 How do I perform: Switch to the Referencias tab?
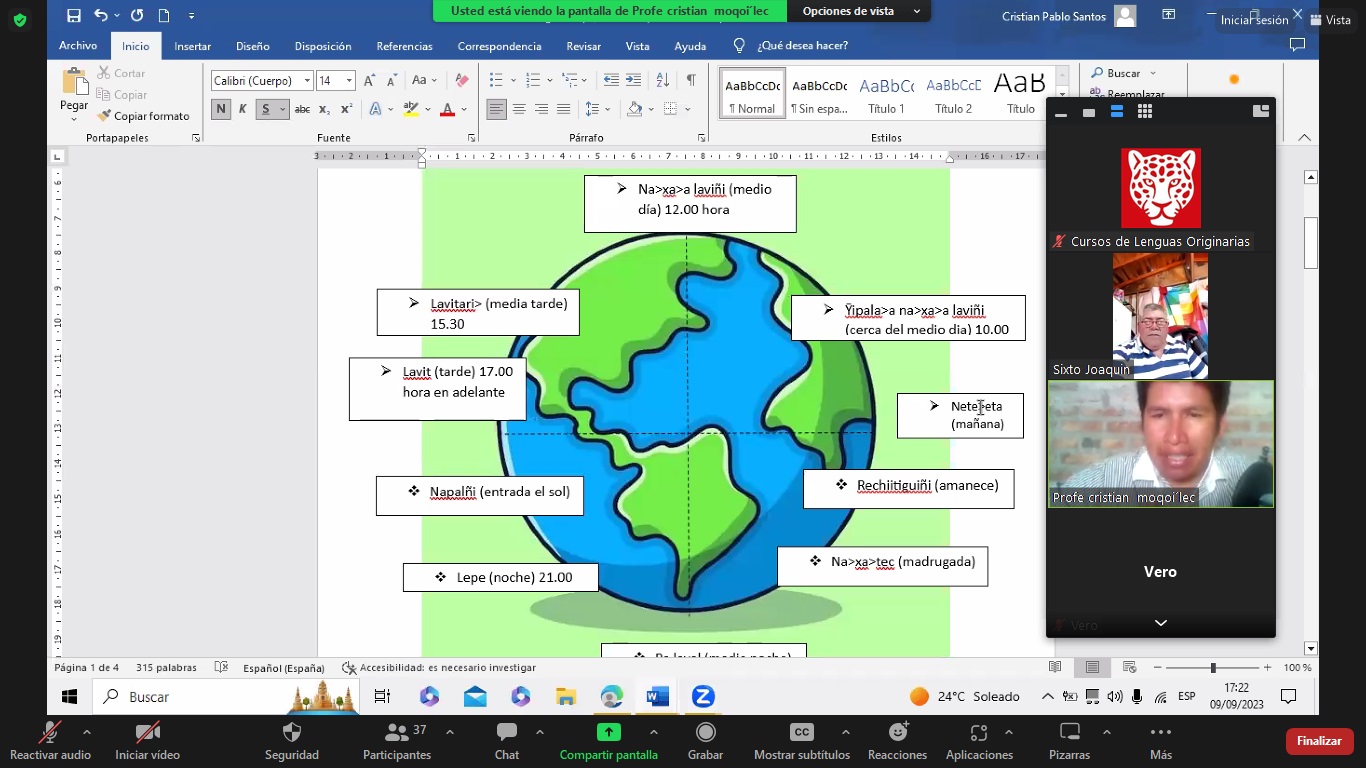(404, 46)
